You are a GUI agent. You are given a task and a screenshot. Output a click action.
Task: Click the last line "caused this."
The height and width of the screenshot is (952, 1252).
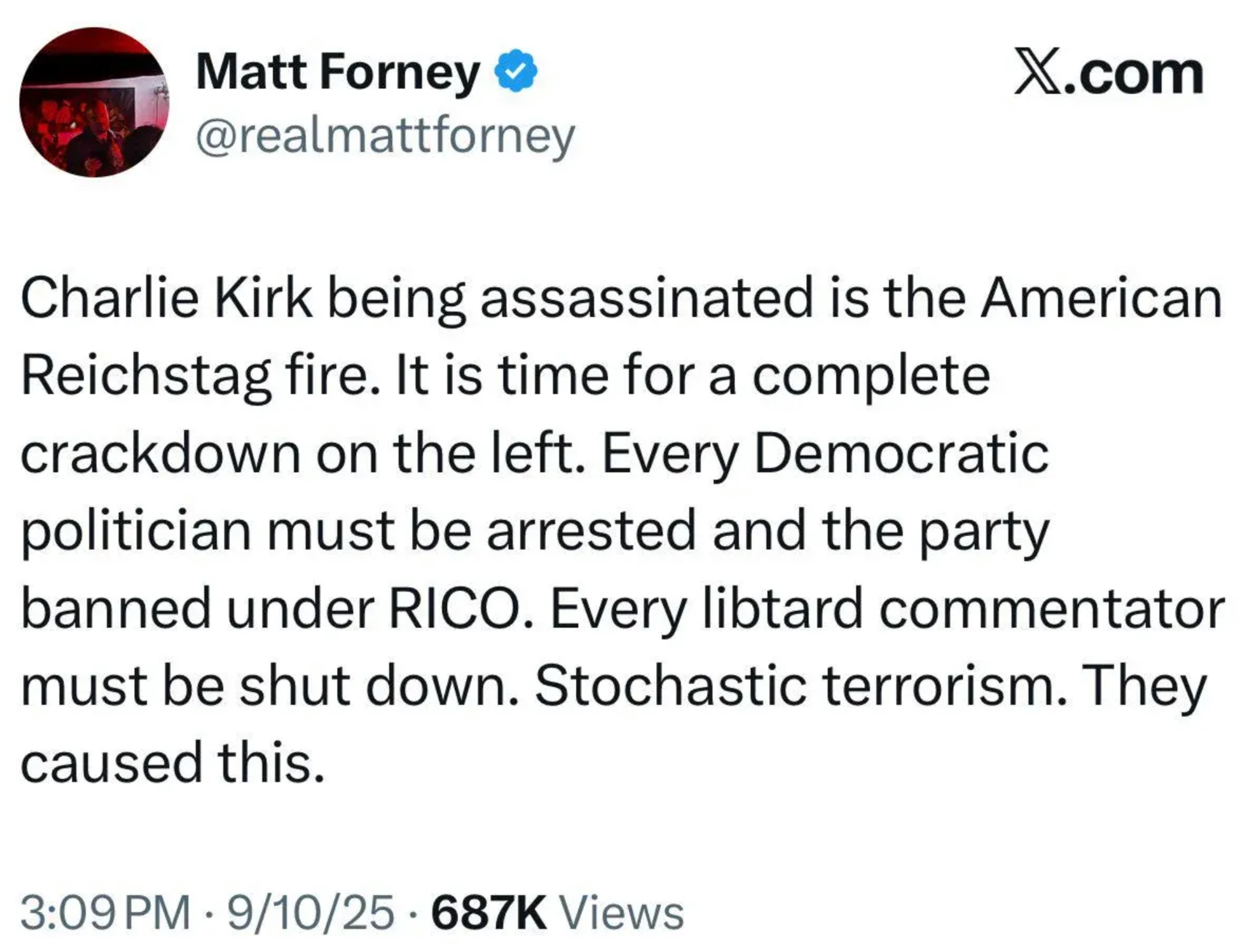pos(172,762)
